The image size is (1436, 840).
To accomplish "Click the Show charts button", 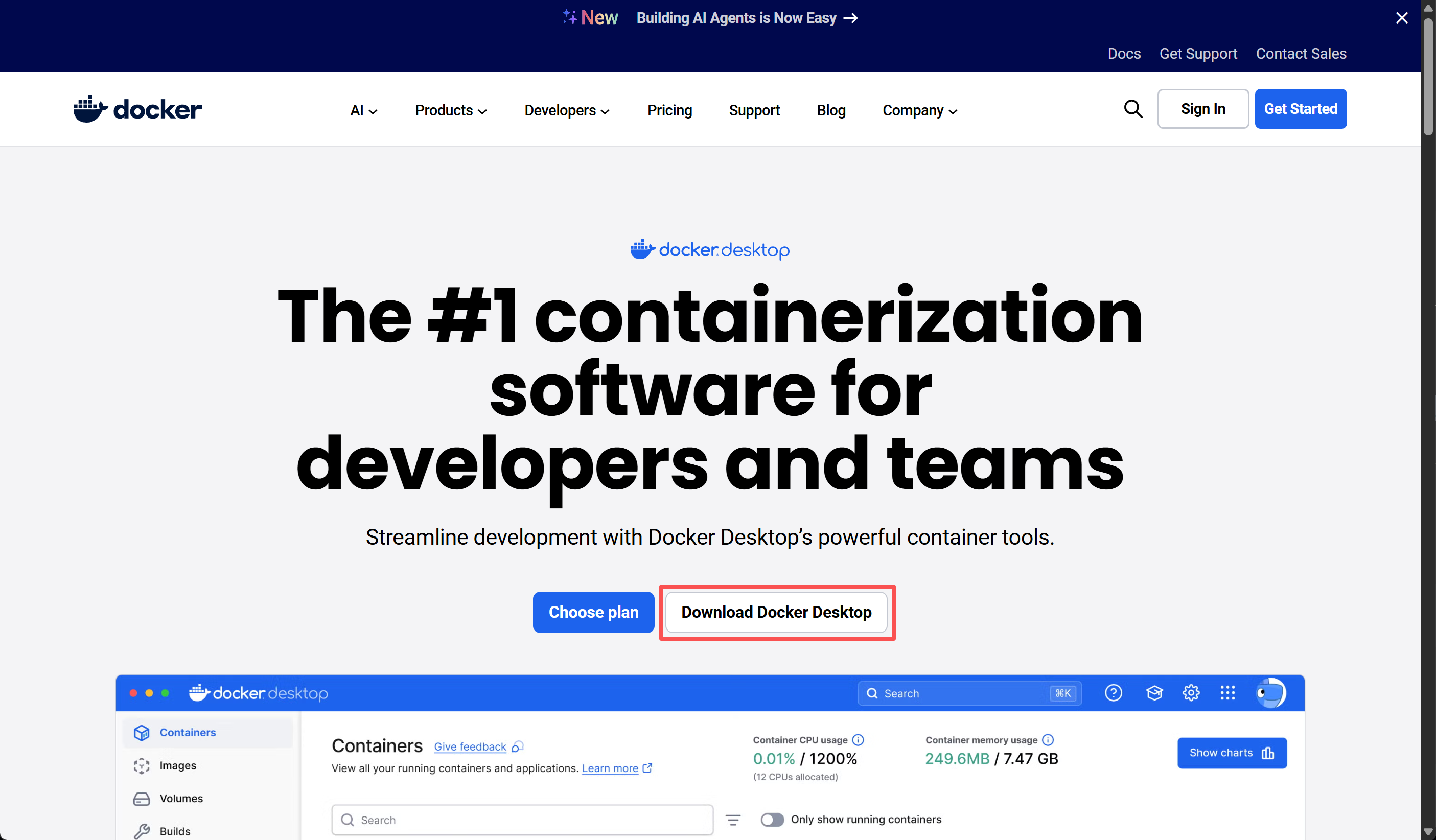I will click(x=1232, y=753).
